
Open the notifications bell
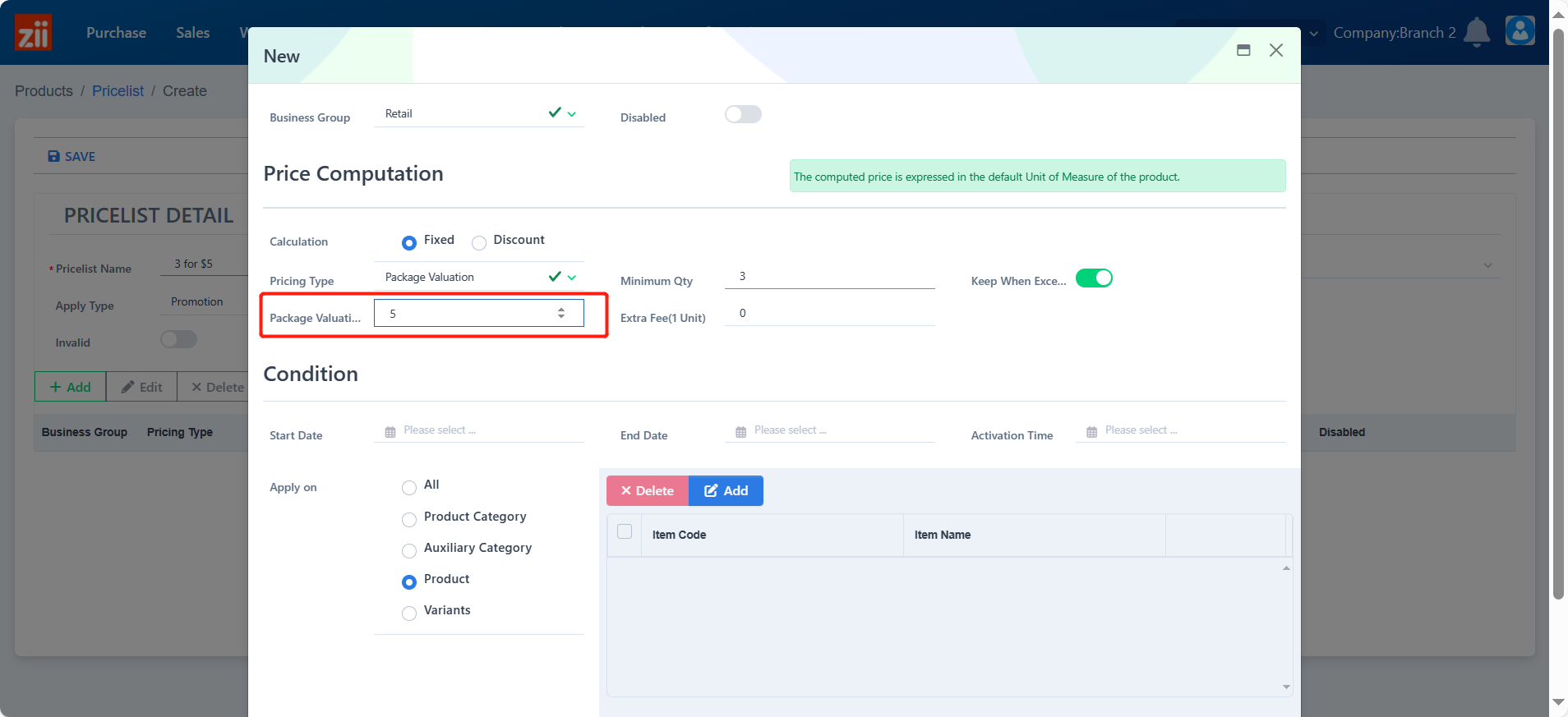click(1477, 32)
